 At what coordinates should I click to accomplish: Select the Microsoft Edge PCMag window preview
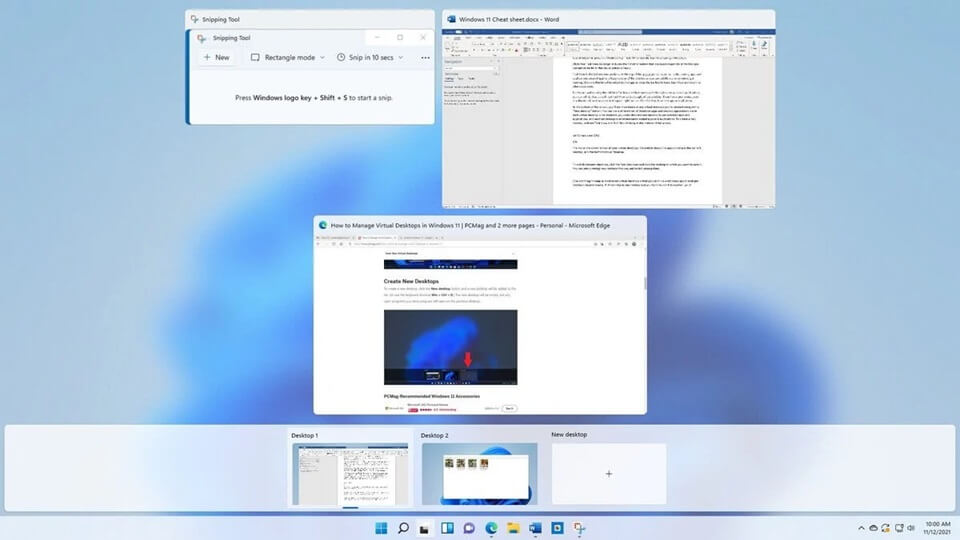click(480, 315)
